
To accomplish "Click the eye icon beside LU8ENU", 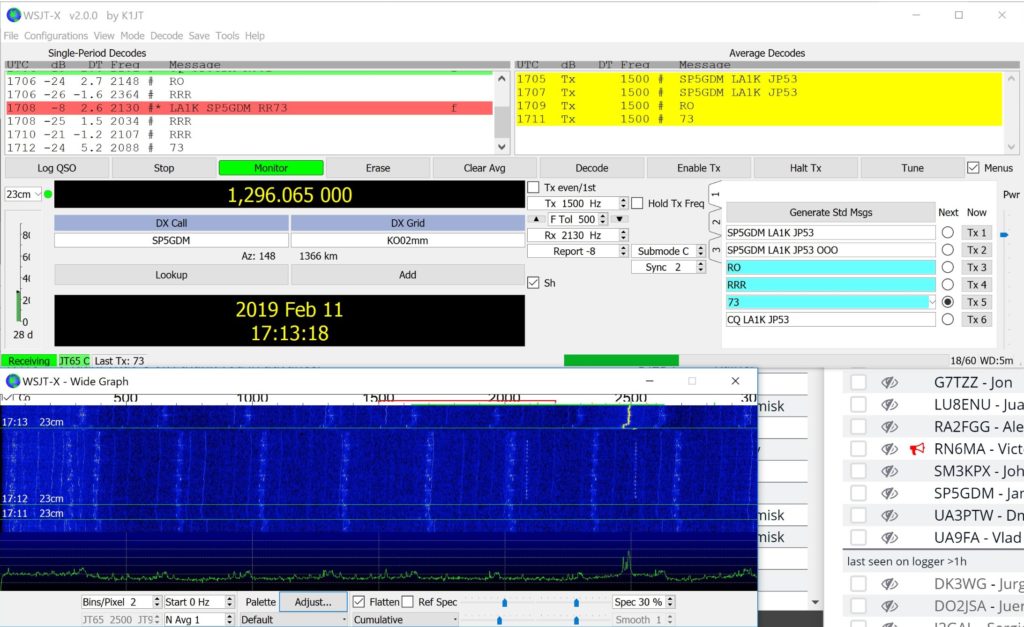I will click(x=889, y=404).
